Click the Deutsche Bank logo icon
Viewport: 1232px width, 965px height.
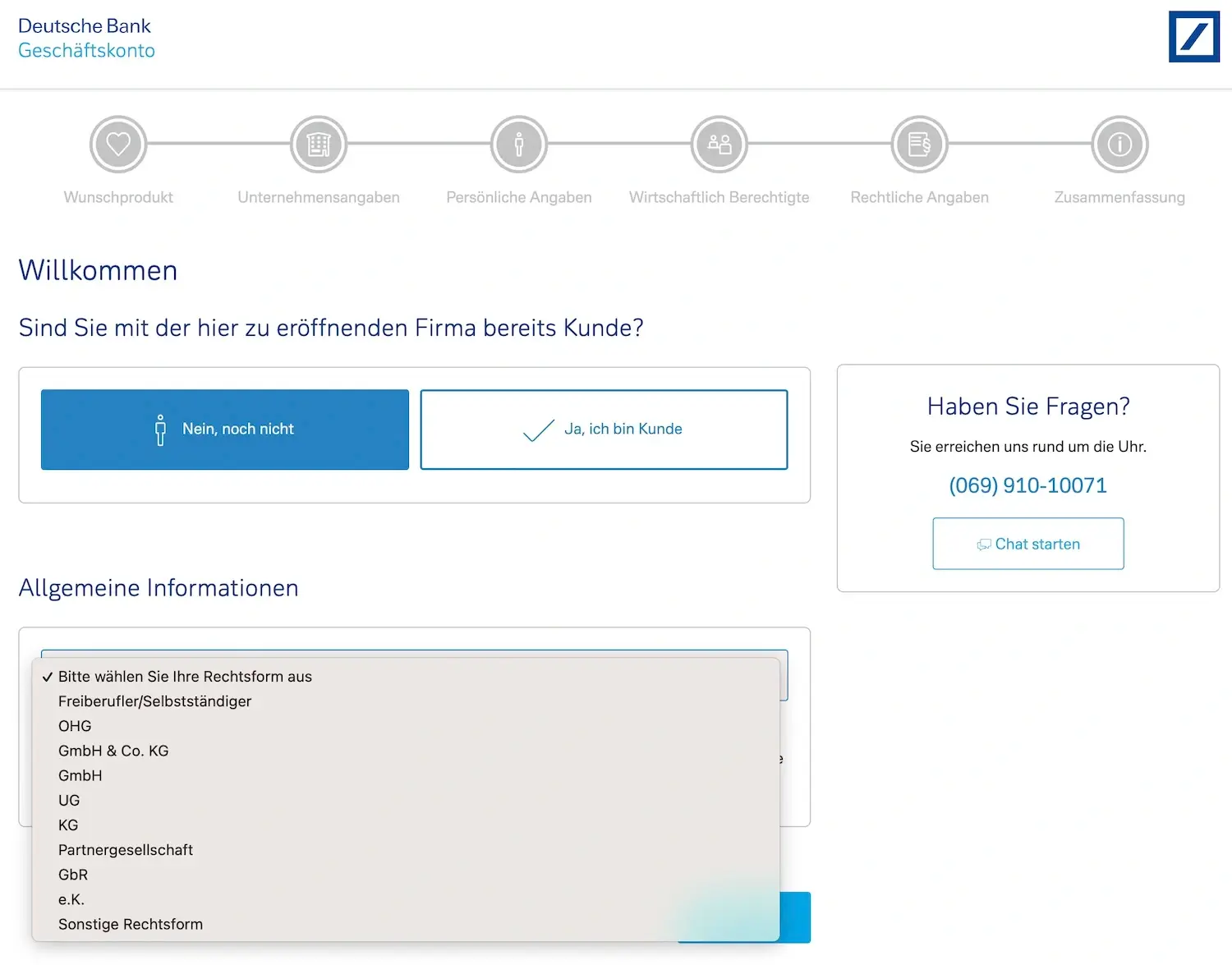(x=1194, y=36)
